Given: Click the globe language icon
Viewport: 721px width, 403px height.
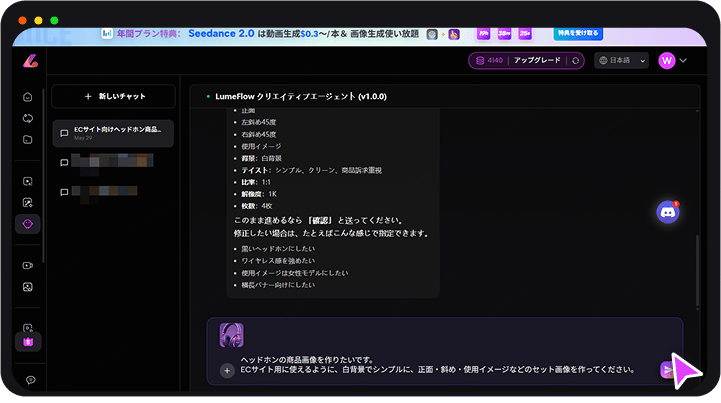Looking at the screenshot, I should (x=603, y=60).
